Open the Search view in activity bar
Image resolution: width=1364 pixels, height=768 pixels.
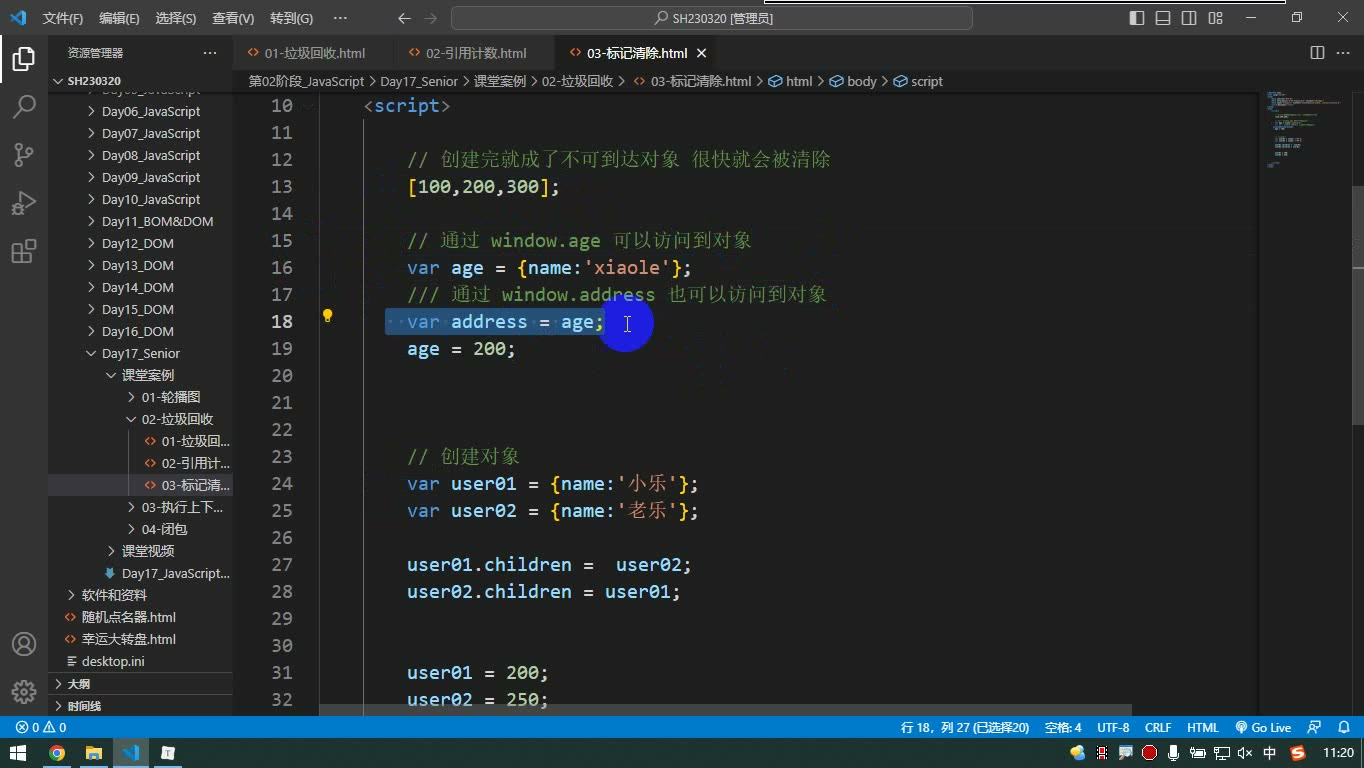(24, 106)
